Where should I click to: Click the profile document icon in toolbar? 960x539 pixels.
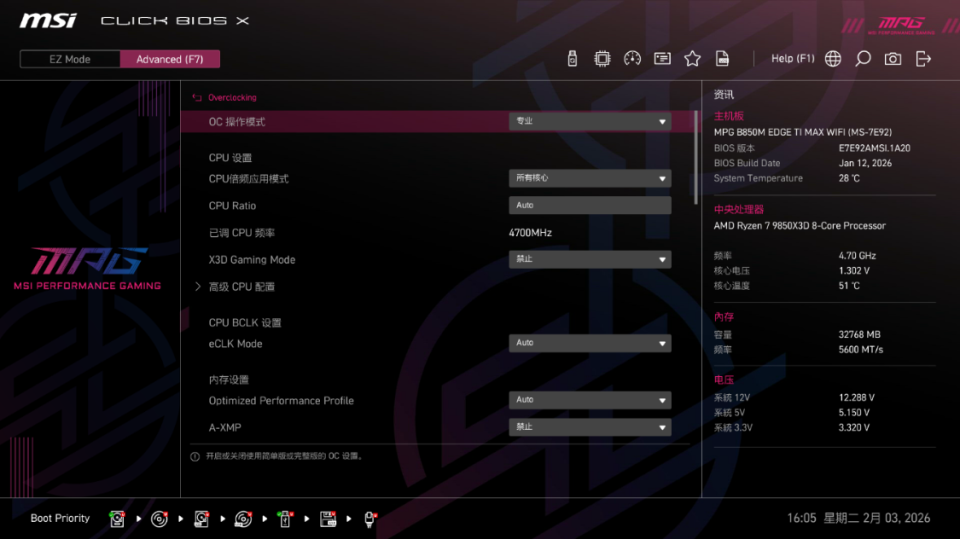(x=722, y=59)
